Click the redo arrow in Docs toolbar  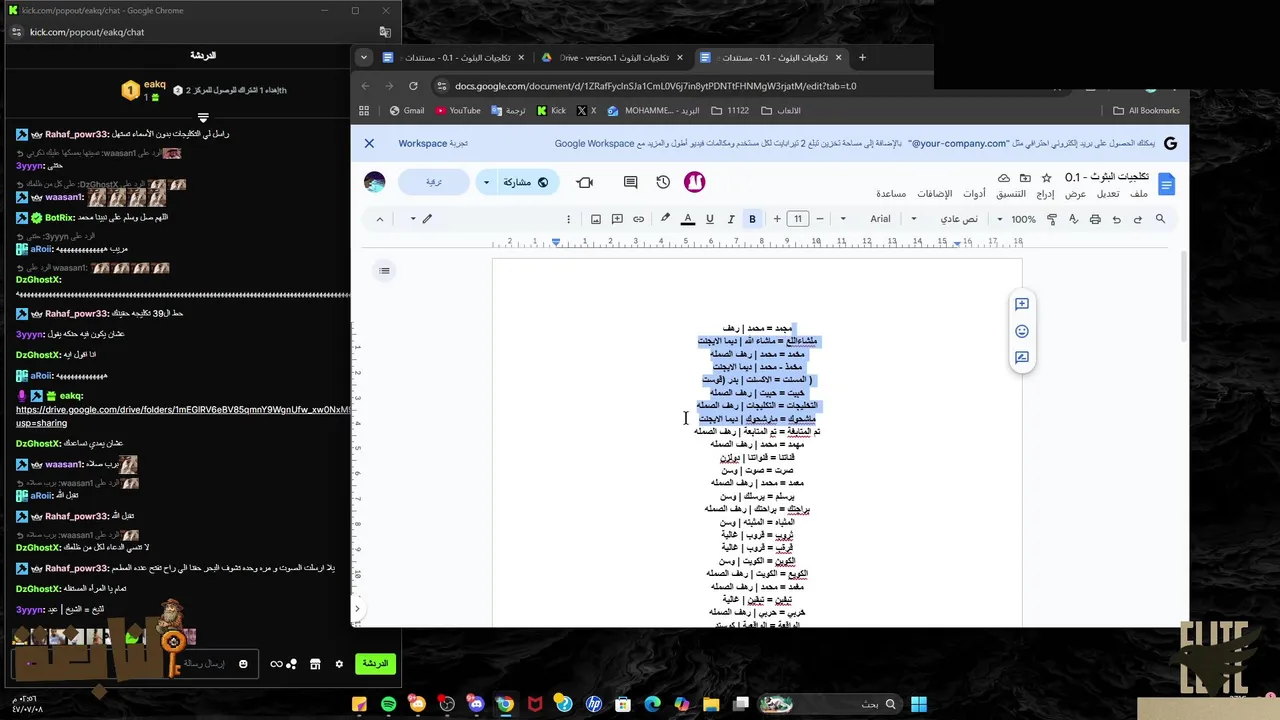click(x=1117, y=219)
